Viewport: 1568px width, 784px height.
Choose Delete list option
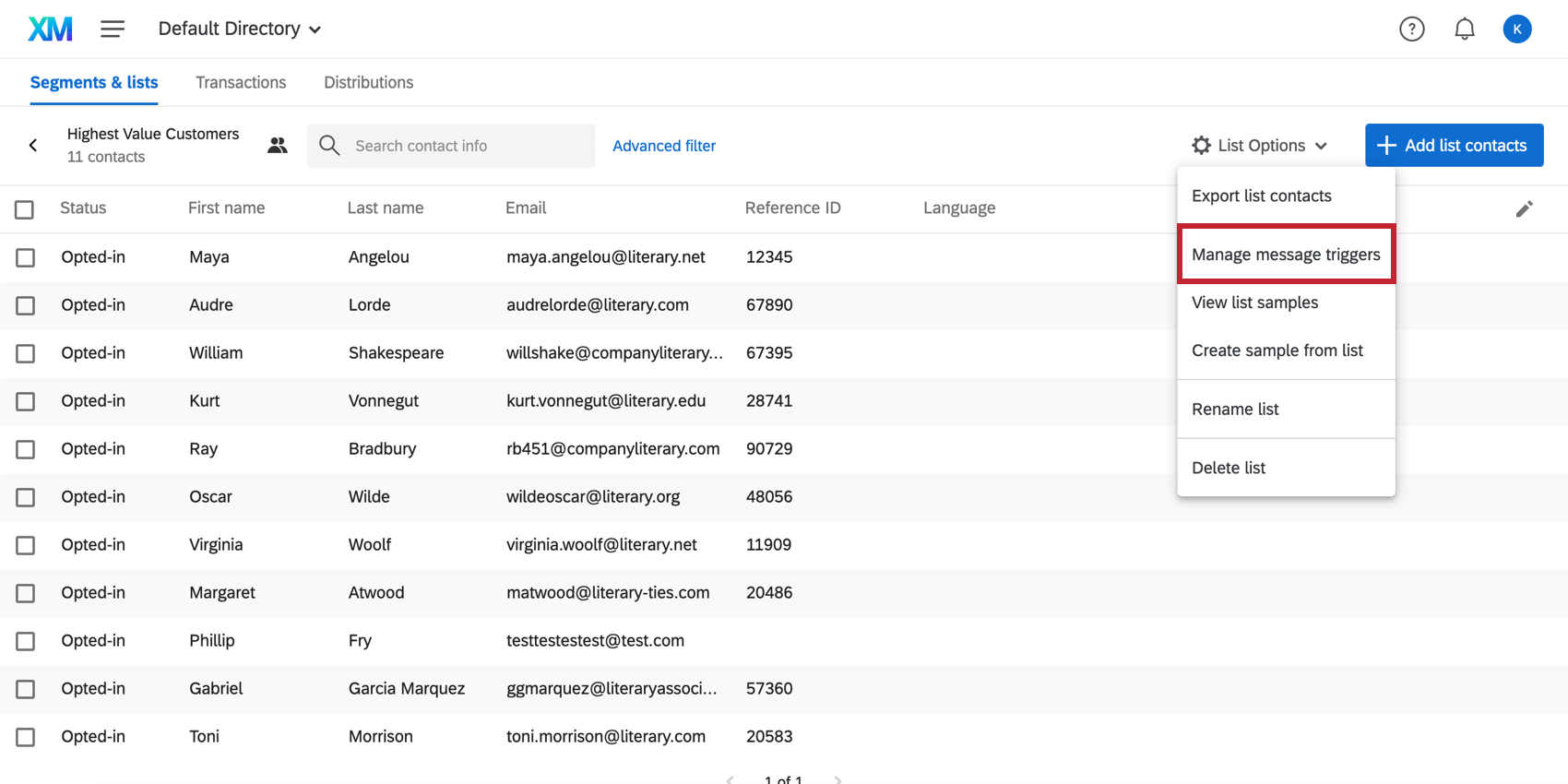tap(1286, 468)
